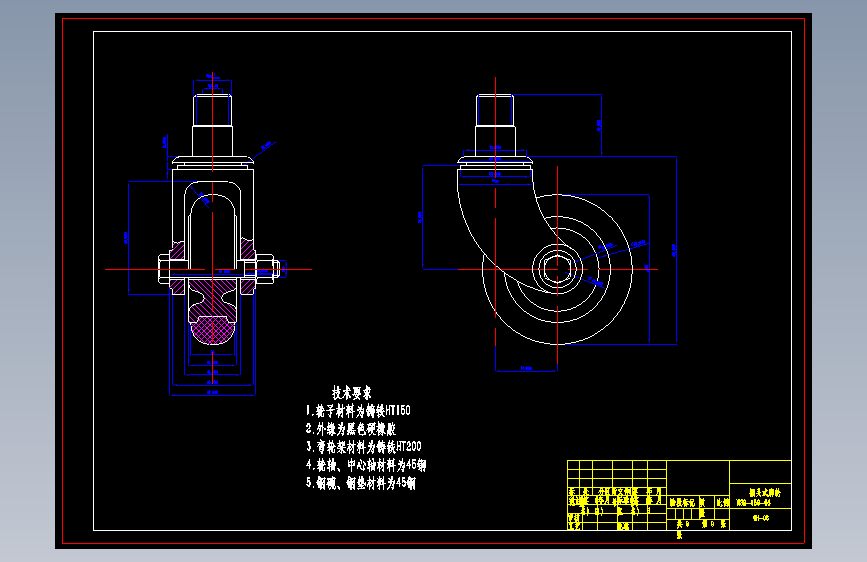This screenshot has width=867, height=562.
Task: Select note line 2 about black hard rubber
Action: (x=351, y=429)
